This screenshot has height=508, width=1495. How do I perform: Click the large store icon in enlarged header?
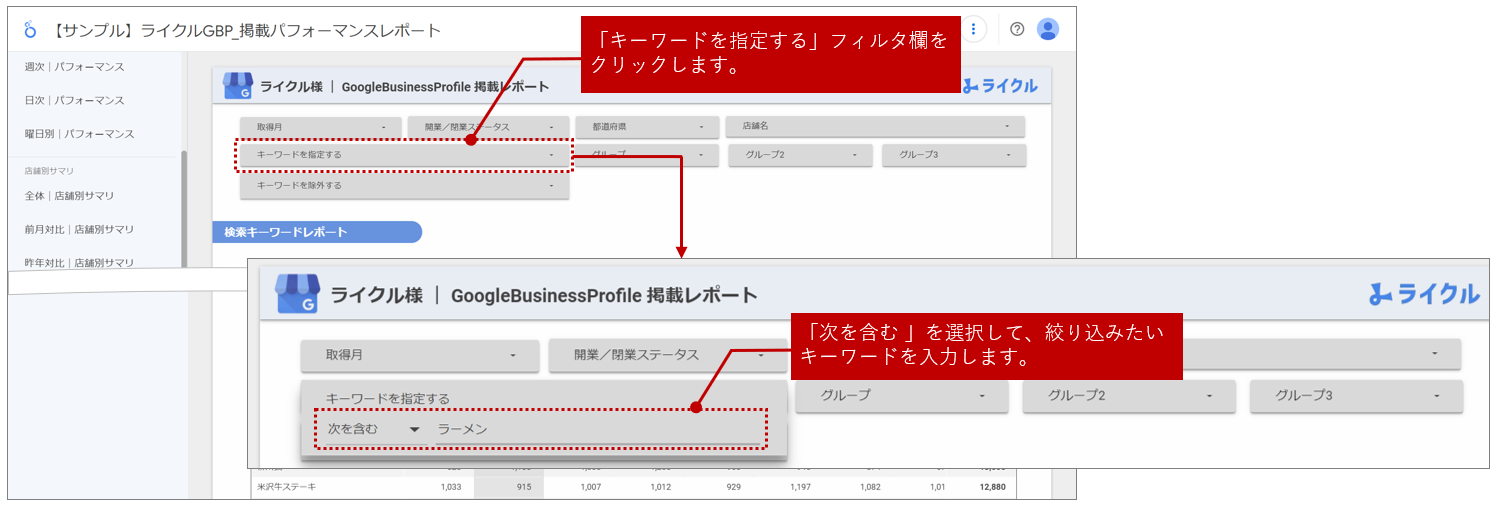[x=297, y=295]
